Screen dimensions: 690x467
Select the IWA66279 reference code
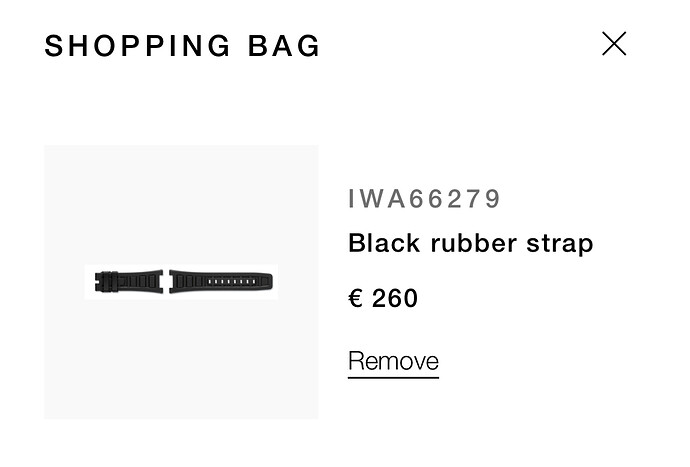[424, 199]
